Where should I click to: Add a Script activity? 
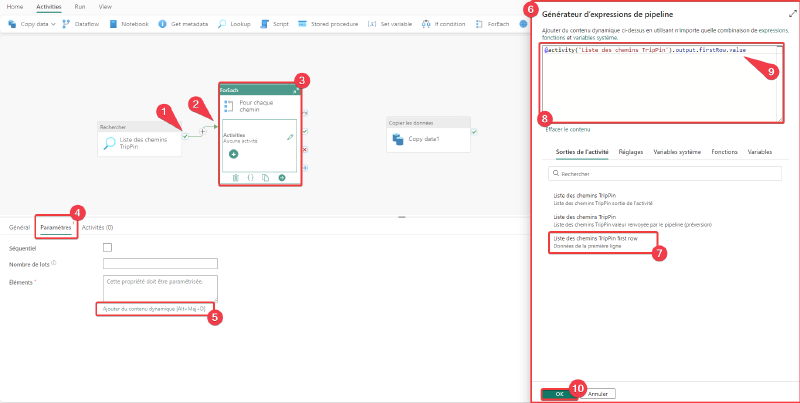[274, 24]
